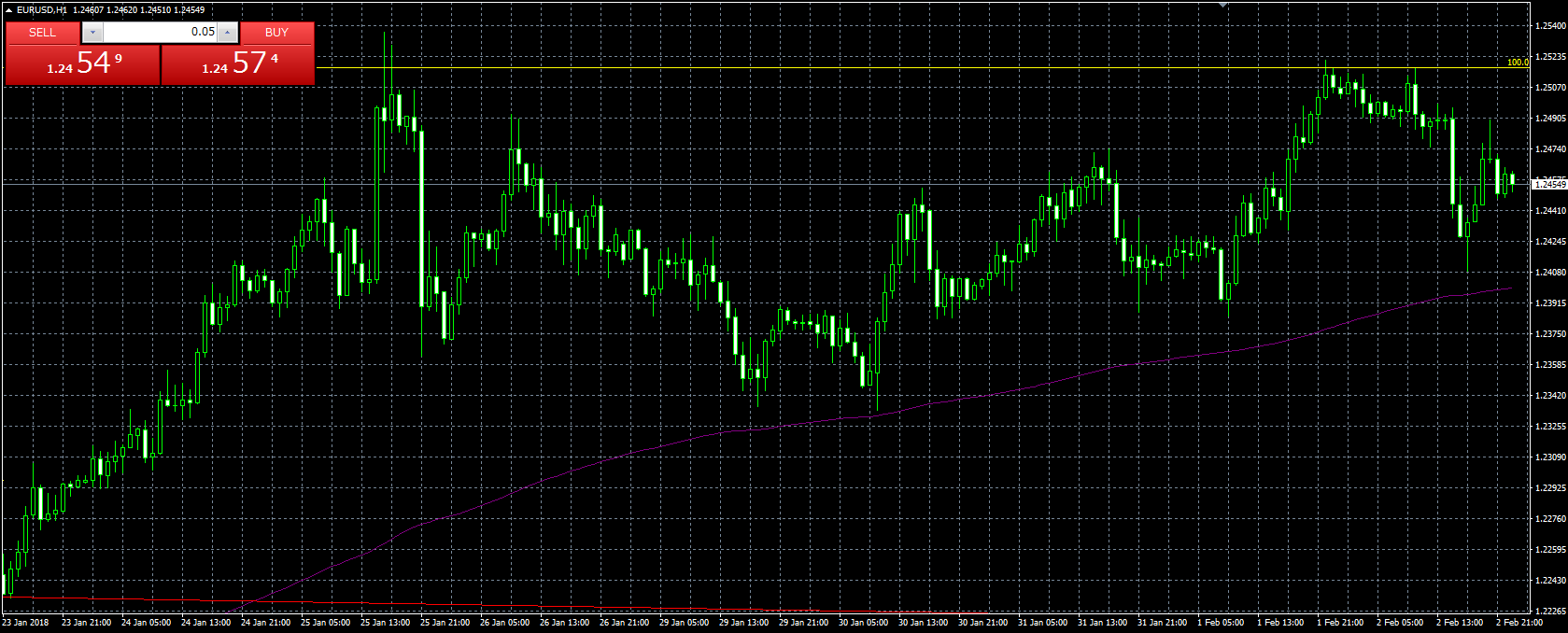1568x633 pixels.
Task: Click the 2 Feb 13:00 time label
Action: click(x=1460, y=623)
